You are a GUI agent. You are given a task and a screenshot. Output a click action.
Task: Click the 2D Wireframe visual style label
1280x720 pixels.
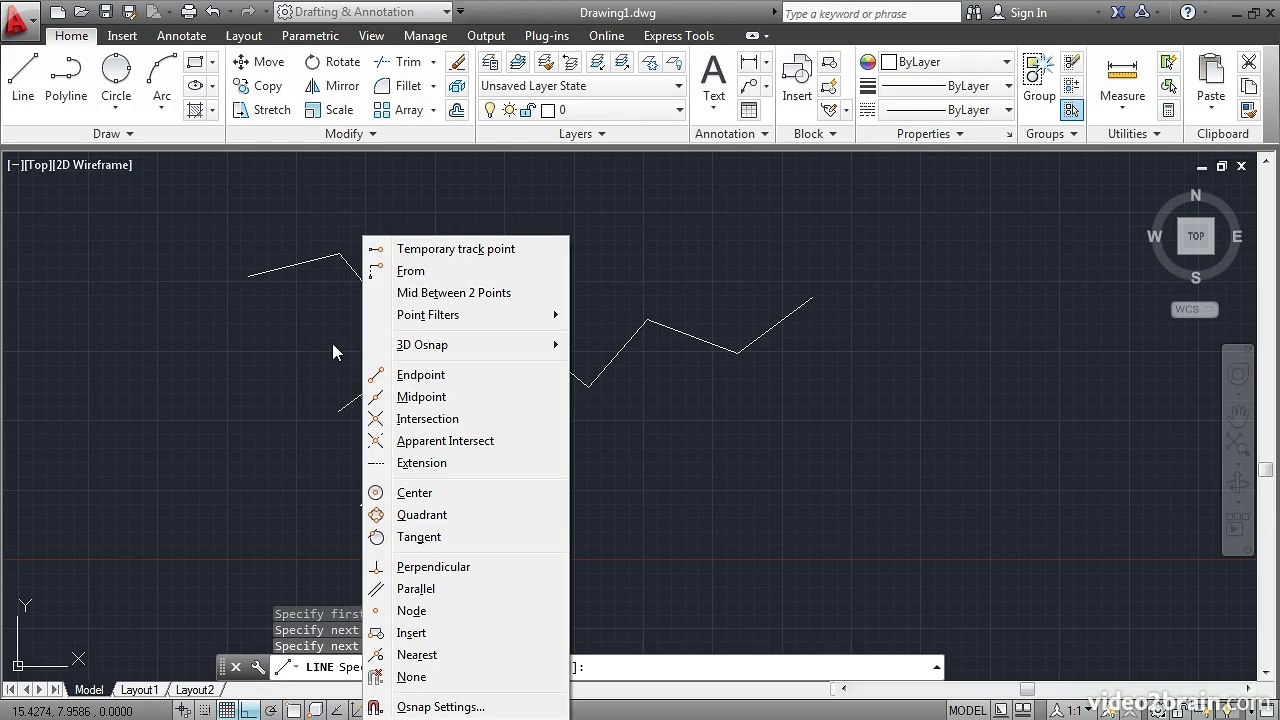[92, 165]
